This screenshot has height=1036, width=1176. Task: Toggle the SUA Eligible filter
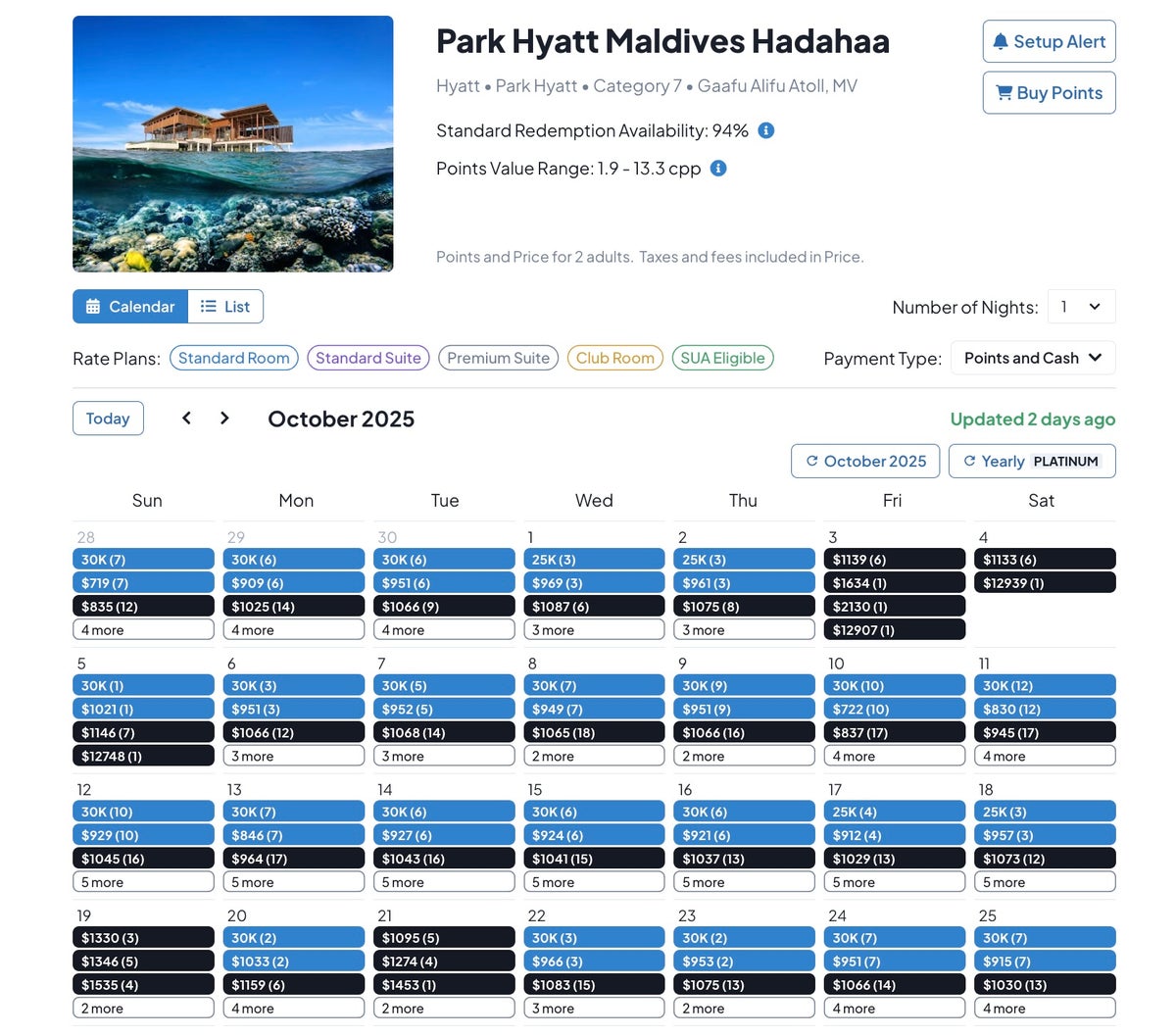pos(722,359)
